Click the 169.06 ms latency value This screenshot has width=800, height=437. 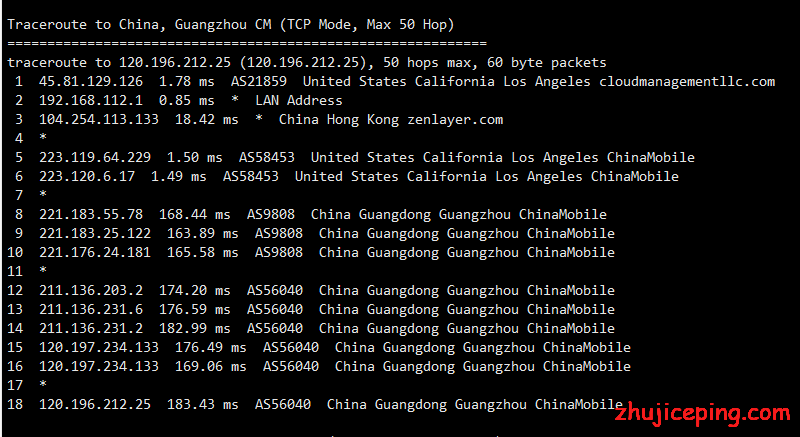click(211, 367)
